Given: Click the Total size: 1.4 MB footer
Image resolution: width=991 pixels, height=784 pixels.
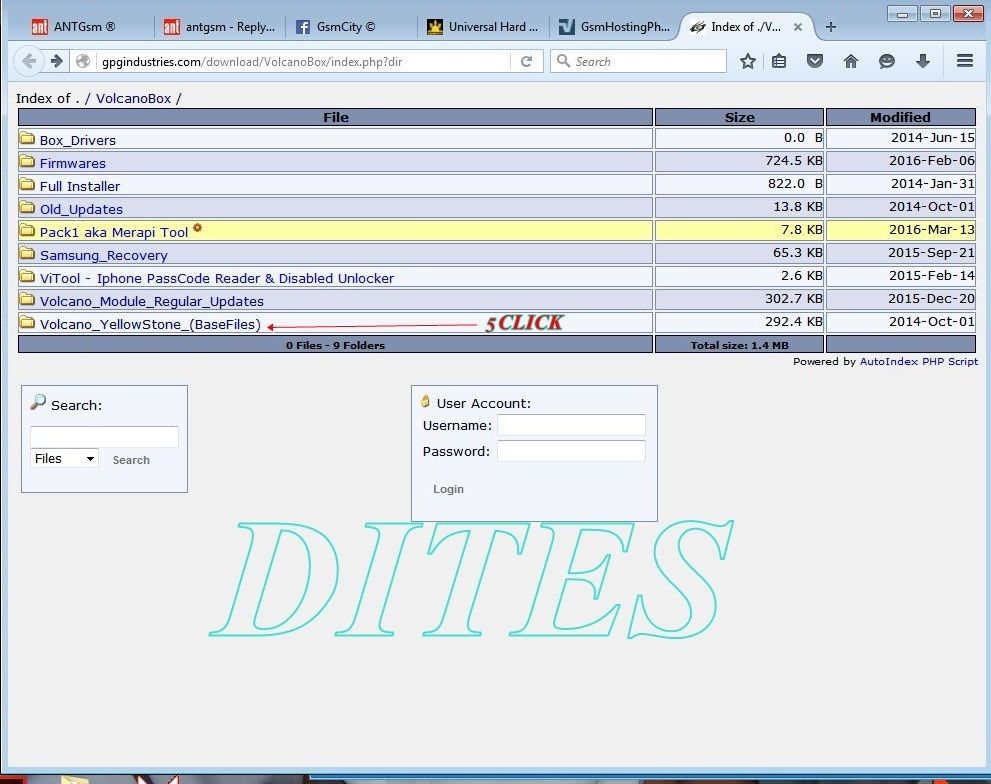Looking at the screenshot, I should (739, 345).
